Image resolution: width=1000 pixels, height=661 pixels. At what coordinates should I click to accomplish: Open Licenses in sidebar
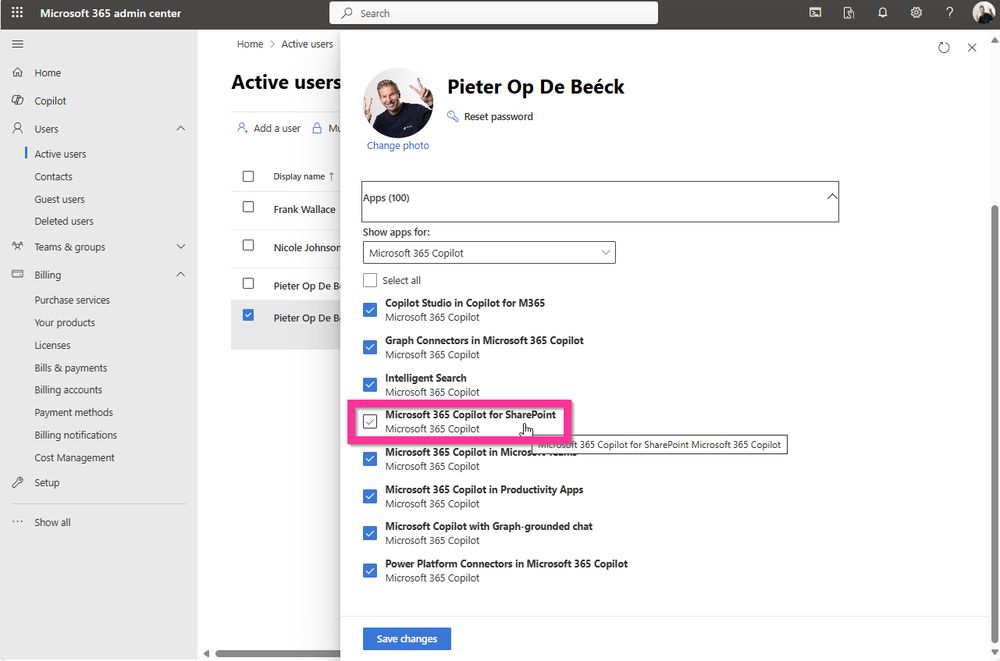click(52, 345)
